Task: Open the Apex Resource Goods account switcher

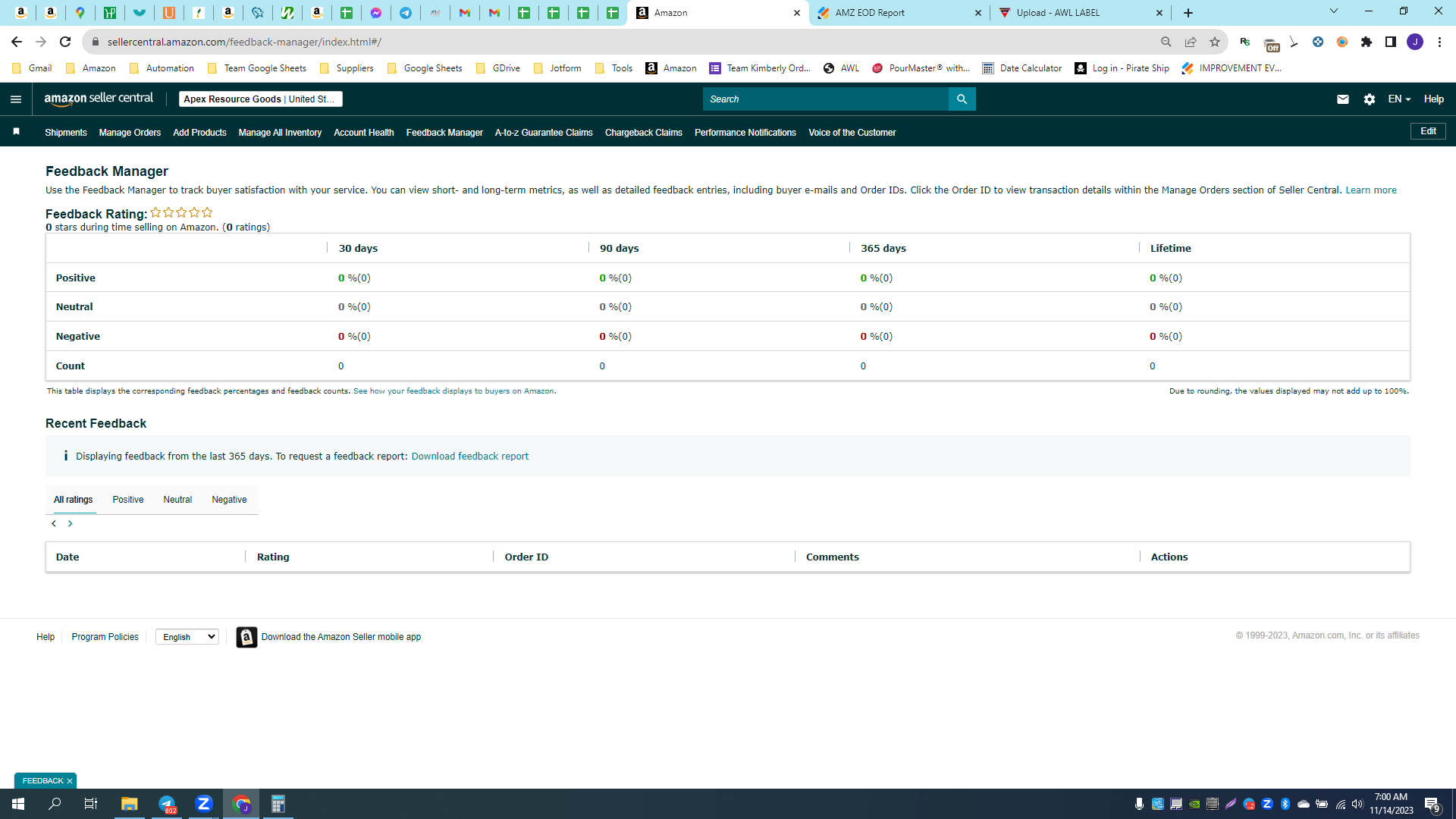Action: 261,99
